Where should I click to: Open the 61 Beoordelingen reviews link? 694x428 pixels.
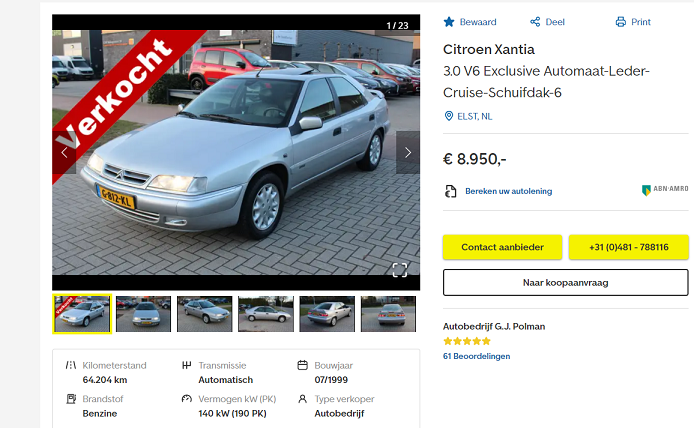(x=476, y=356)
